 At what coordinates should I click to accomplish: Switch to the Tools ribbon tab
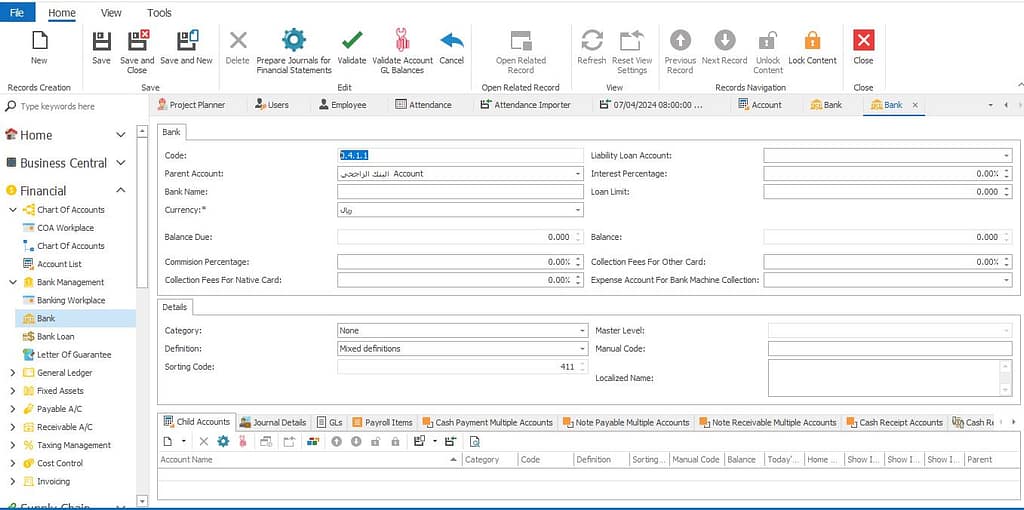coord(159,12)
